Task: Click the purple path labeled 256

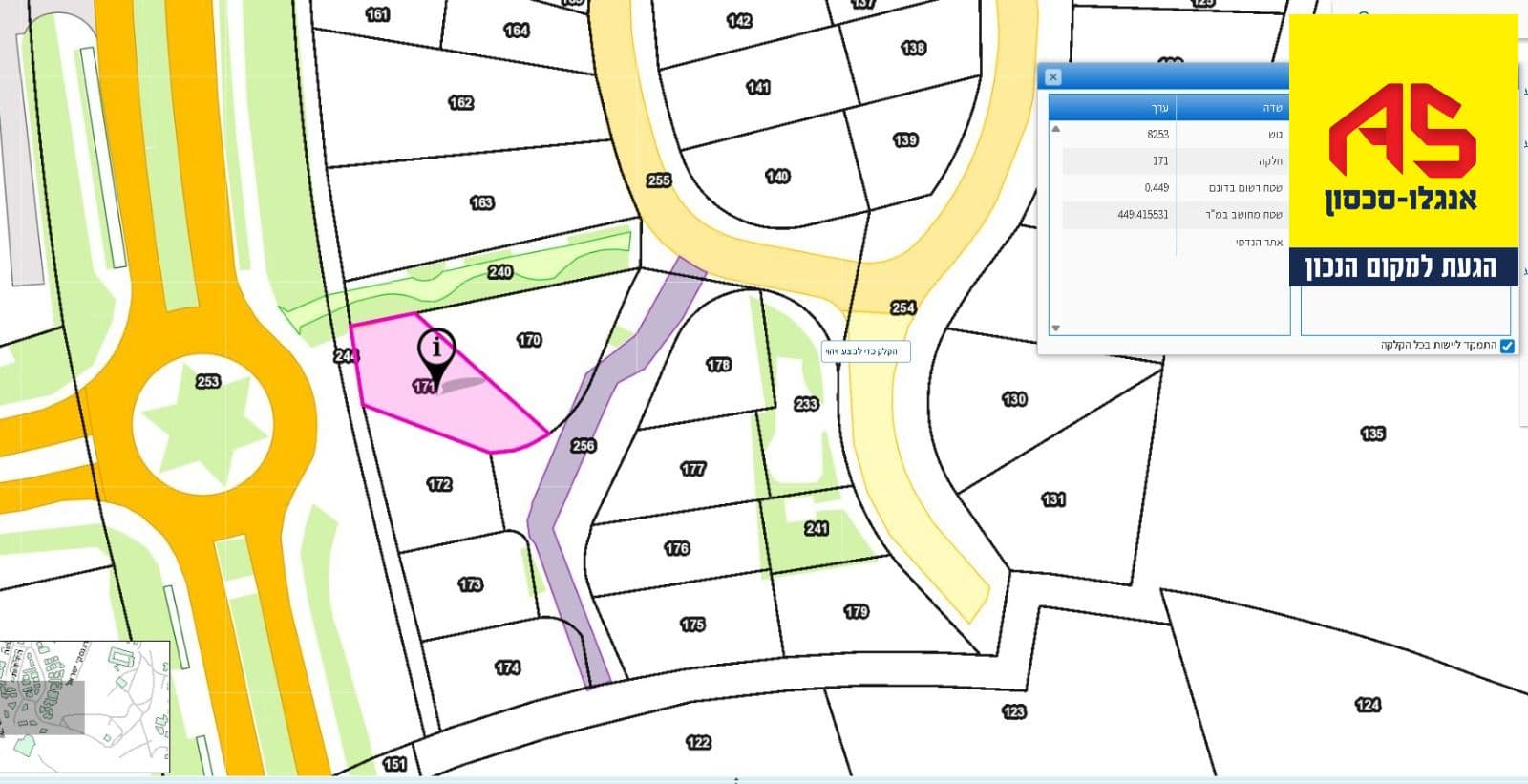Action: coord(583,446)
